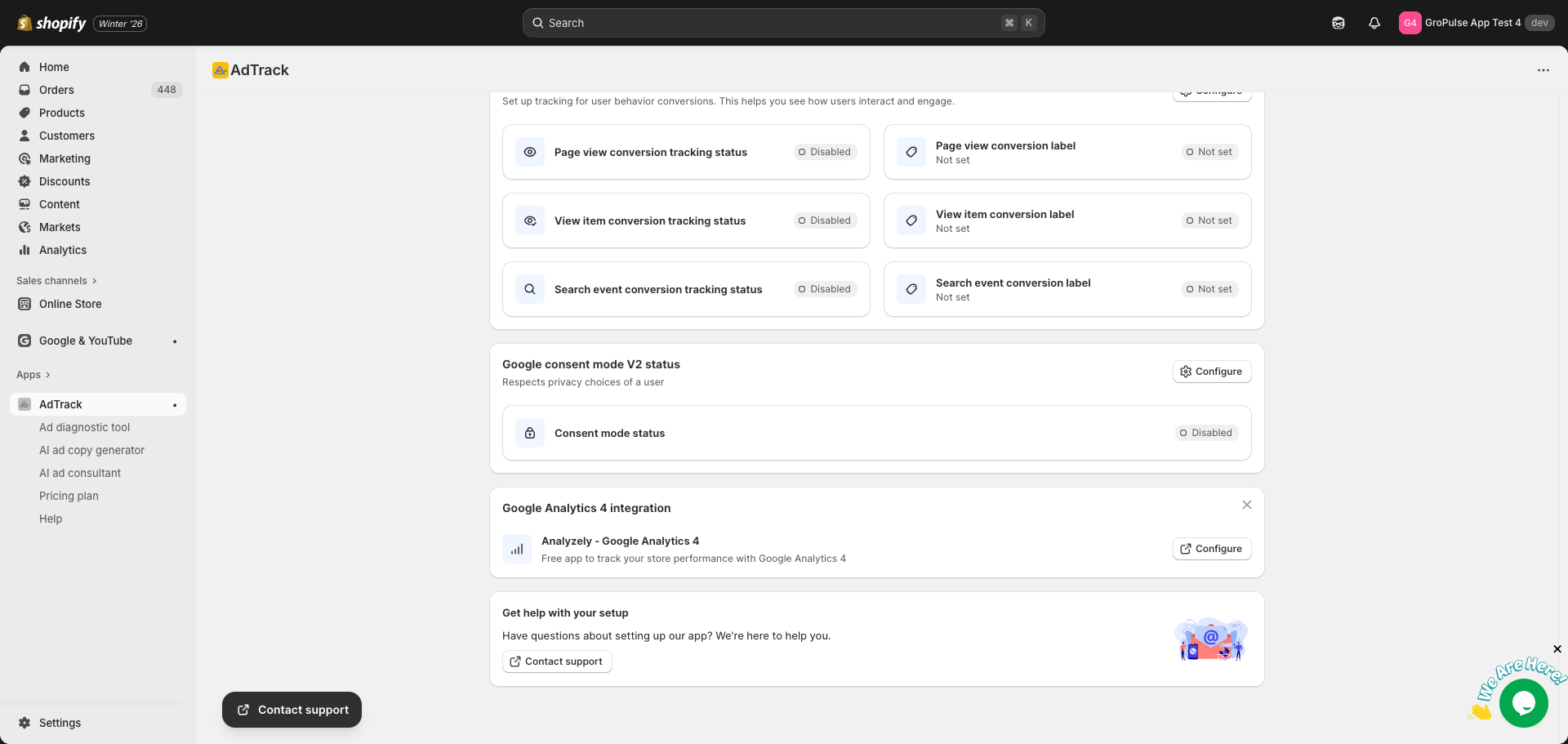Screen dimensions: 1568x744
Task: Click the top Search field
Action: coord(782,22)
